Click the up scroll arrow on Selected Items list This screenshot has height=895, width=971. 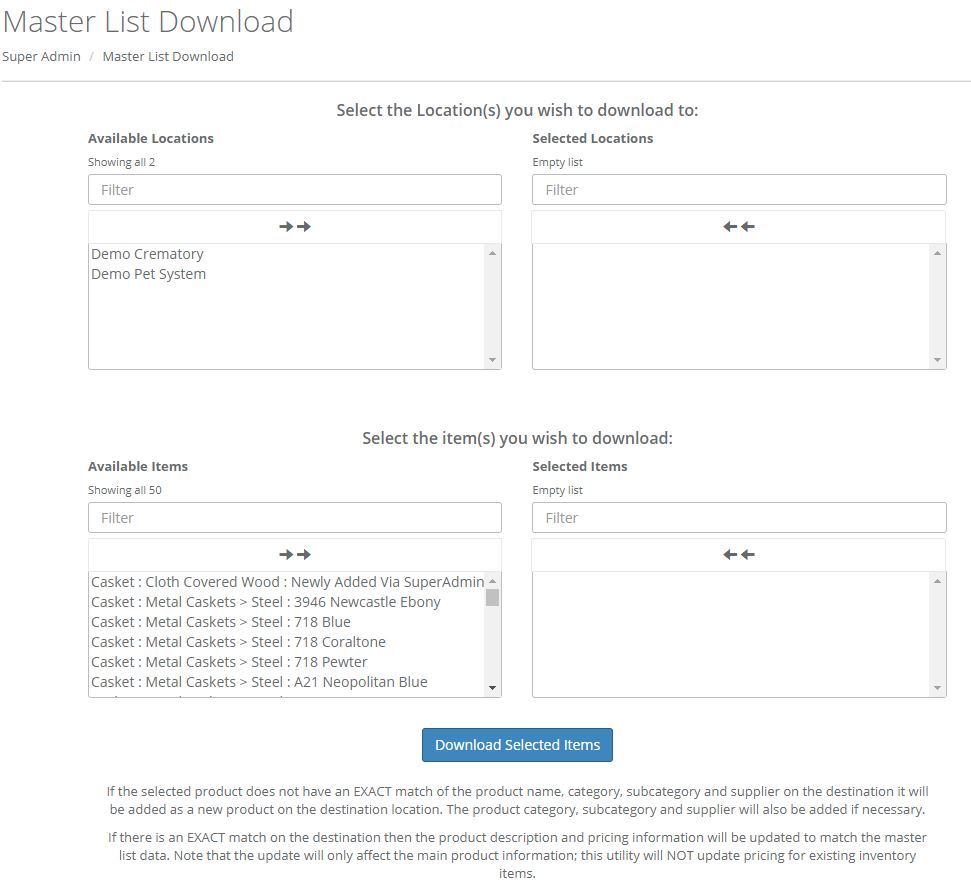937,580
